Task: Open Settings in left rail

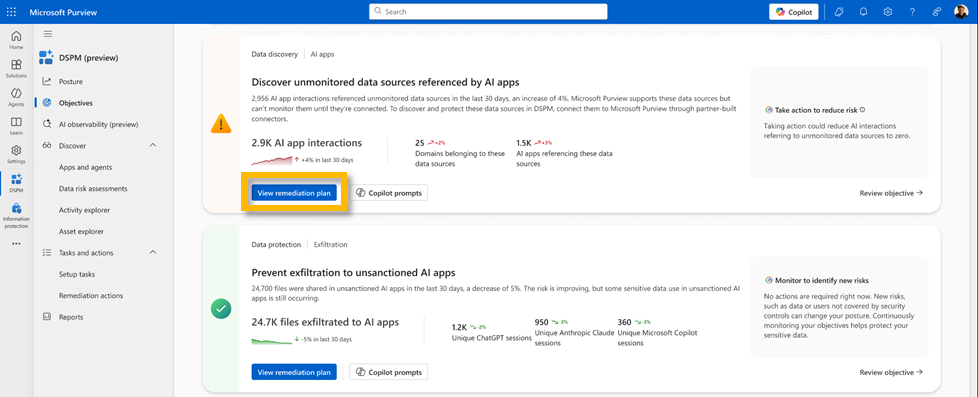Action: pyautogui.click(x=16, y=154)
